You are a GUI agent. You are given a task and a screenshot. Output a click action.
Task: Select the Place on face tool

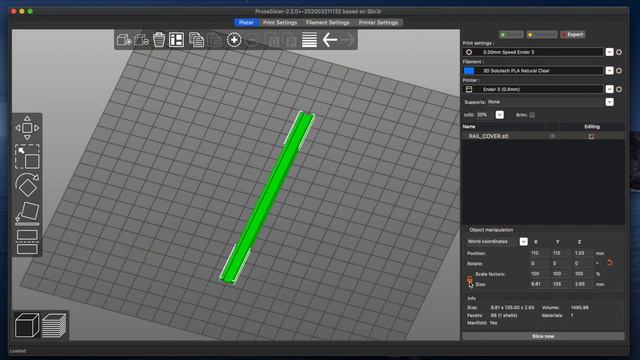(27, 213)
